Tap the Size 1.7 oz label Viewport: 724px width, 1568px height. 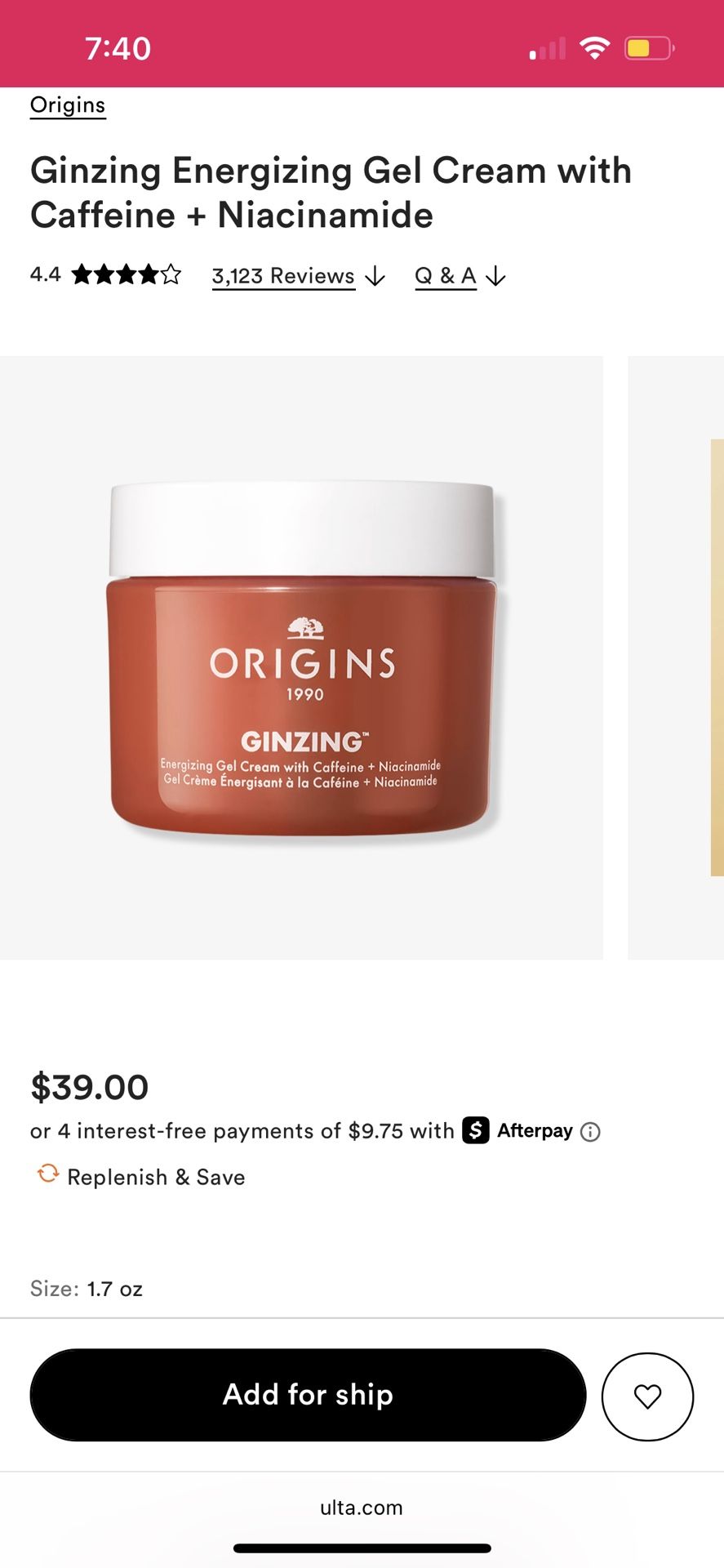[x=87, y=1289]
